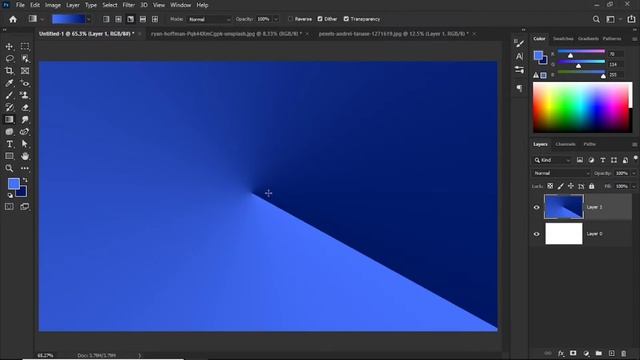640x360 pixels.
Task: Choose the Linear Gradient style icon
Action: pos(106,19)
